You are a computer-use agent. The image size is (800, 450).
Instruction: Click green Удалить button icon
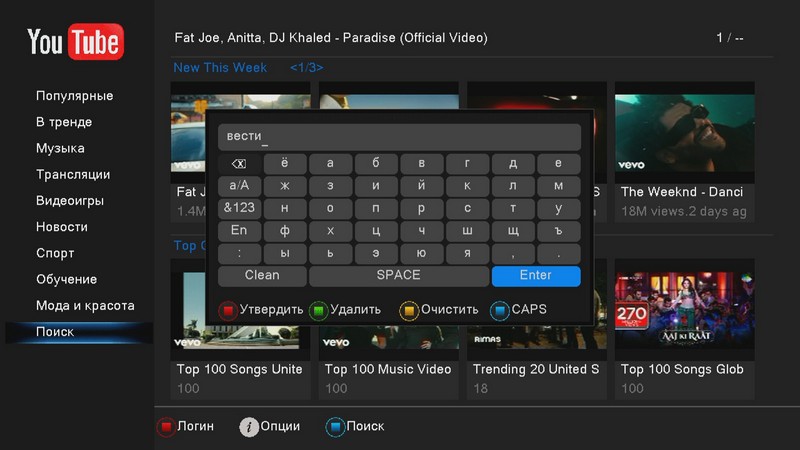click(x=318, y=310)
